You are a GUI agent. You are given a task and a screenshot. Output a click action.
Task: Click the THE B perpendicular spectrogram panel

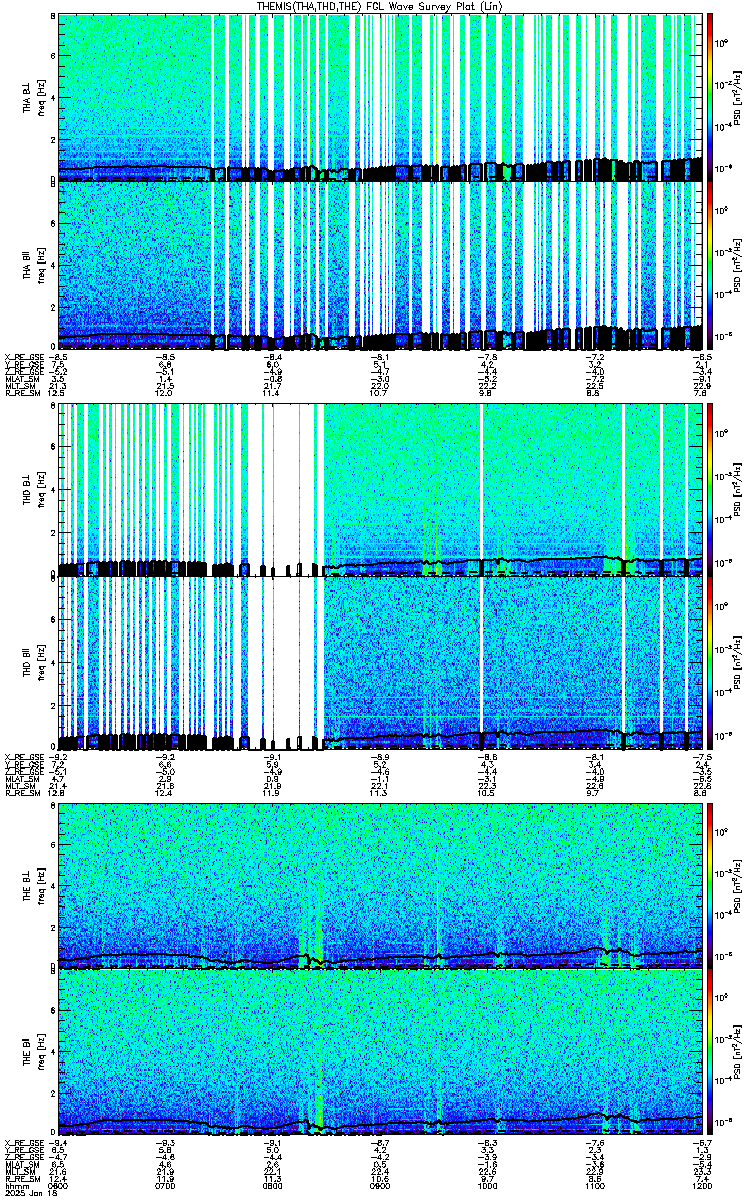pyautogui.click(x=381, y=885)
